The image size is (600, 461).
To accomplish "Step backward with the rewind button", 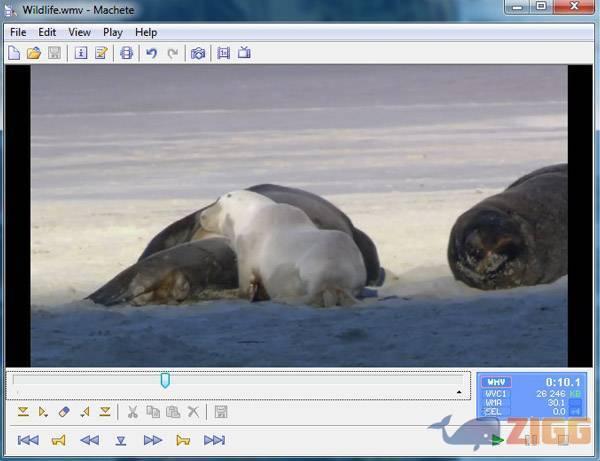I will click(x=90, y=440).
